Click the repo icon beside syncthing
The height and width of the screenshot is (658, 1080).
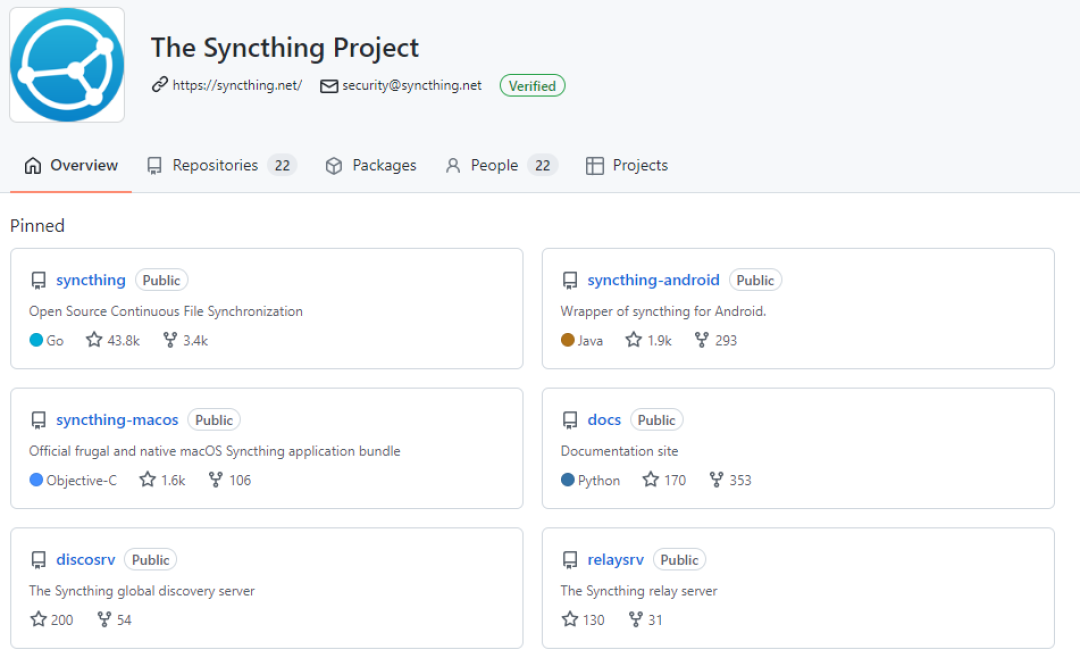click(x=39, y=280)
